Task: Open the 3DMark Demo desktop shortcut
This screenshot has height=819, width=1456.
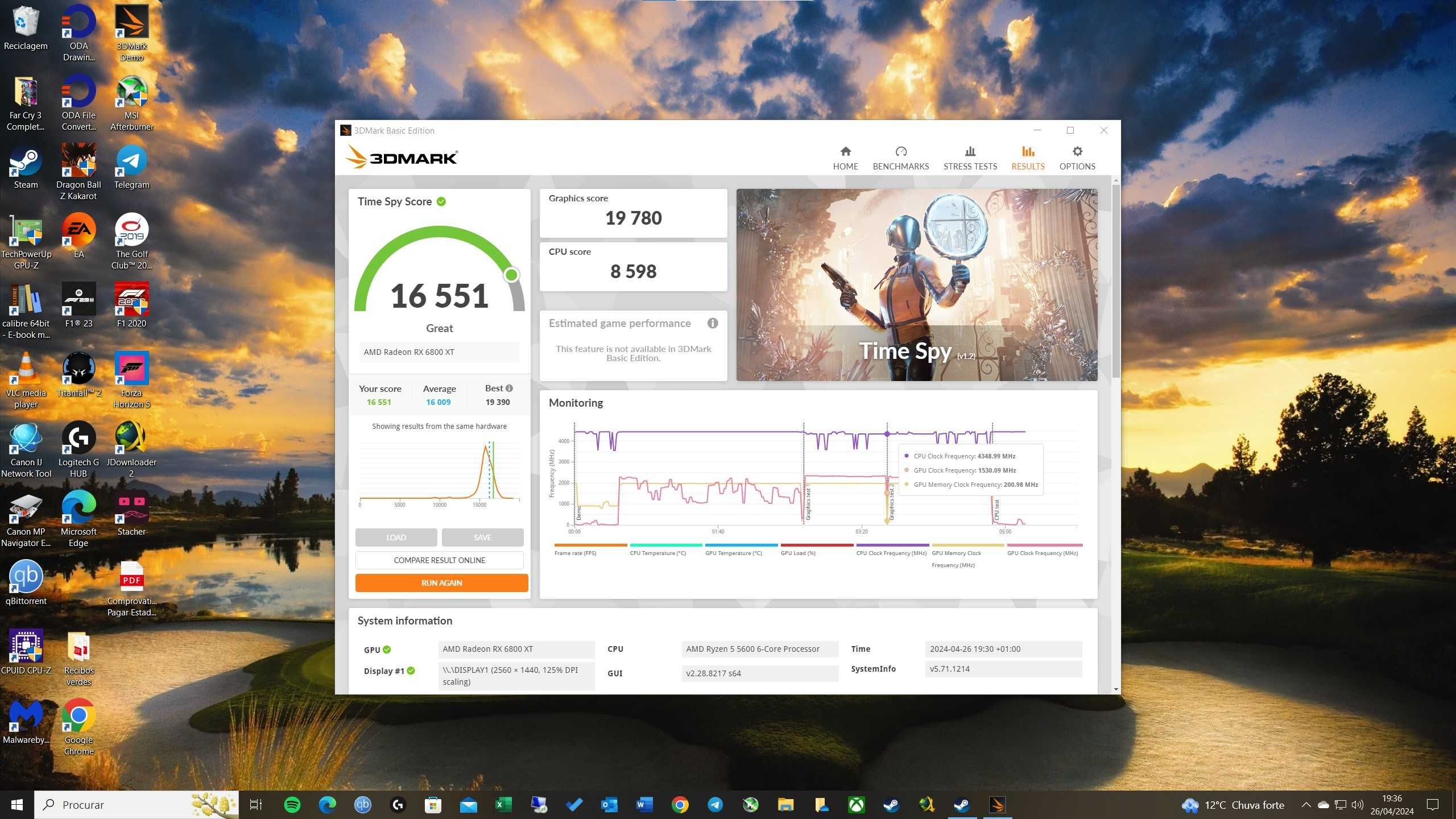Action: (131, 32)
